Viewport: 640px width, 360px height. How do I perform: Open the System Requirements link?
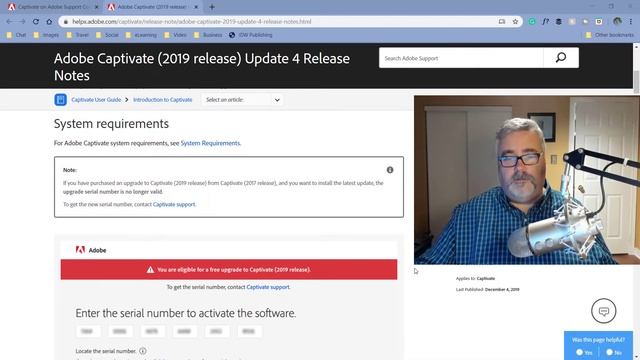[x=210, y=143]
